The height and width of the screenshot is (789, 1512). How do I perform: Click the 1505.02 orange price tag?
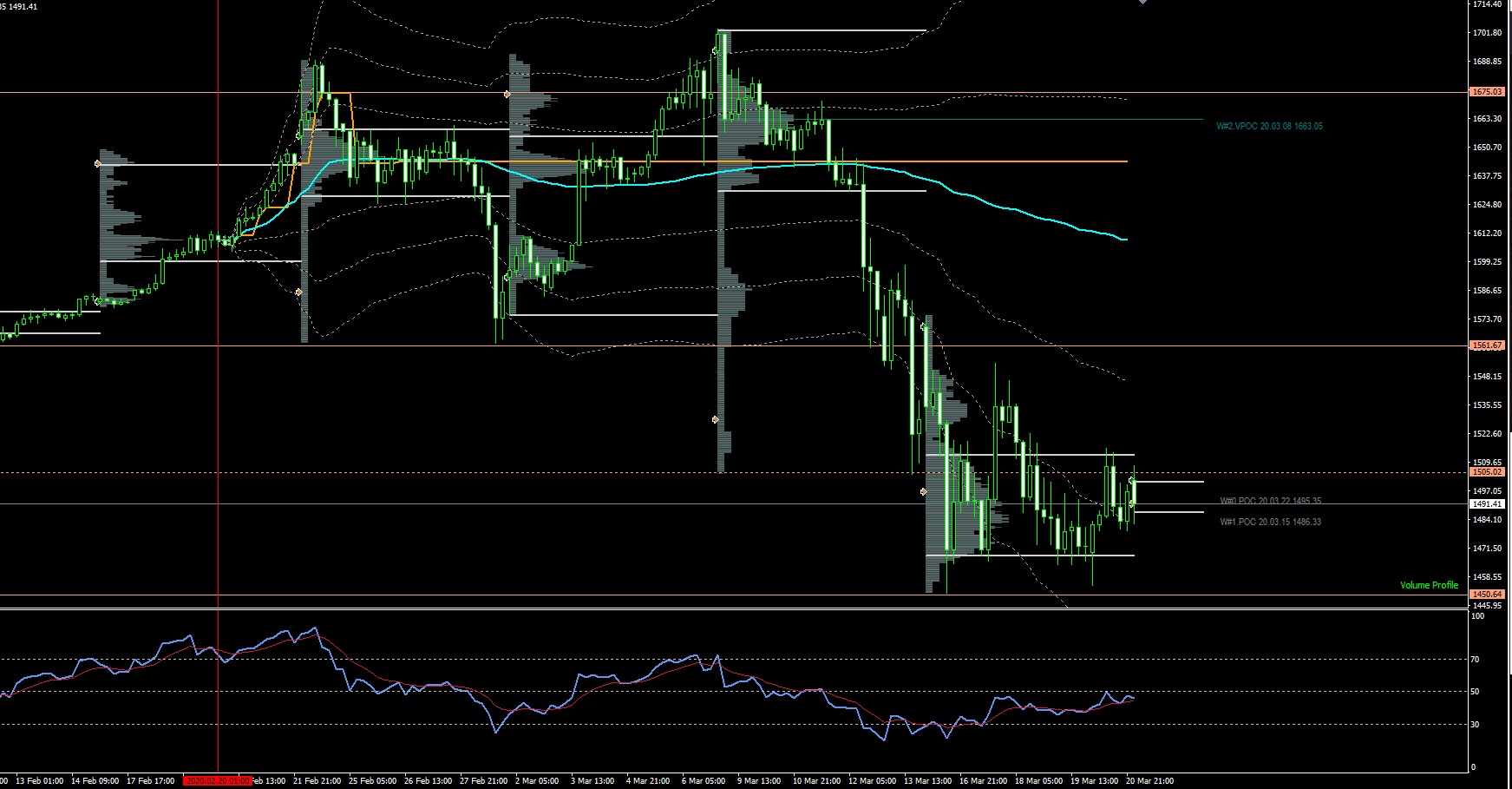[1486, 472]
